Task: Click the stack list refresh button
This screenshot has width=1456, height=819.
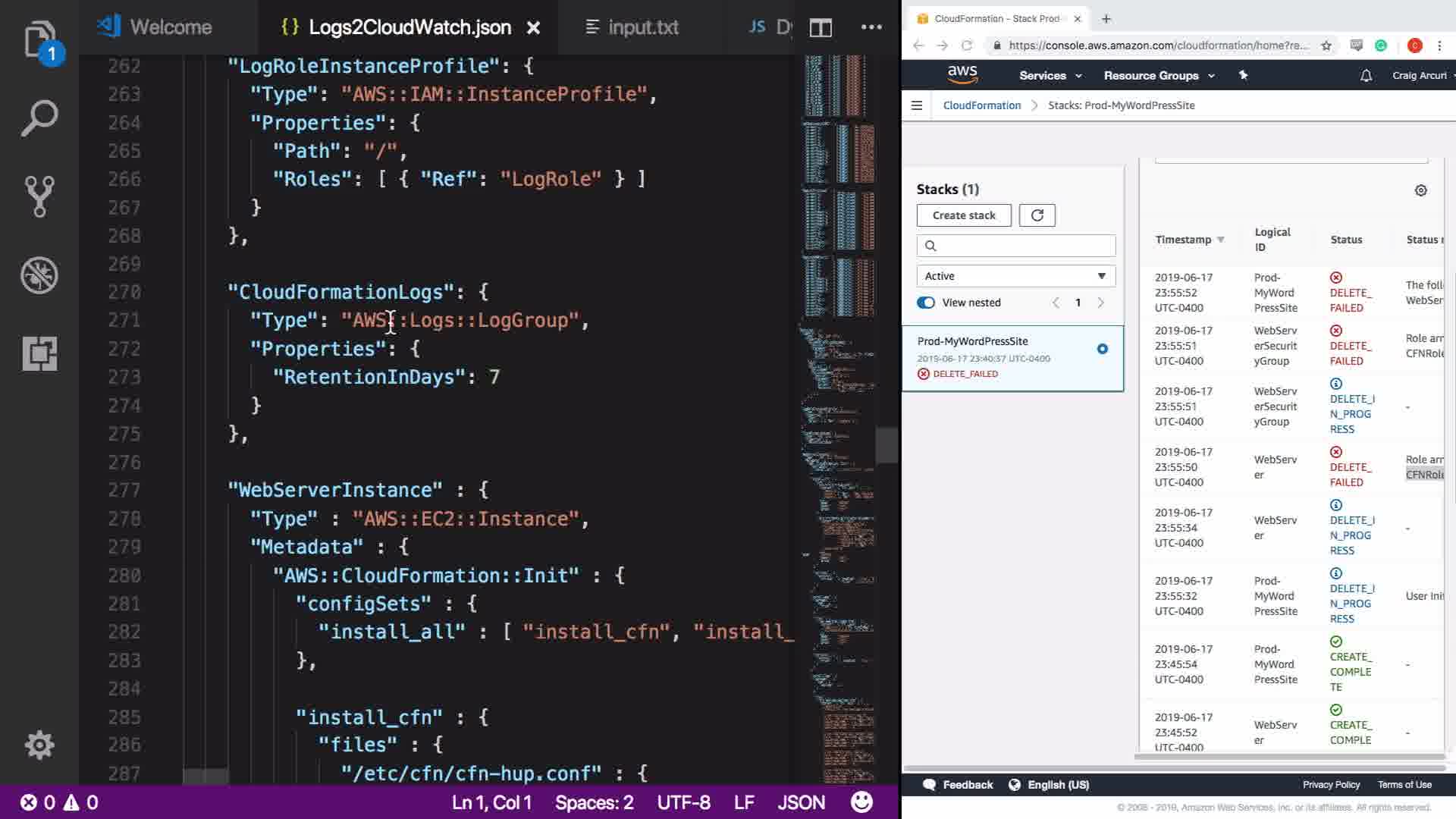Action: 1037,215
